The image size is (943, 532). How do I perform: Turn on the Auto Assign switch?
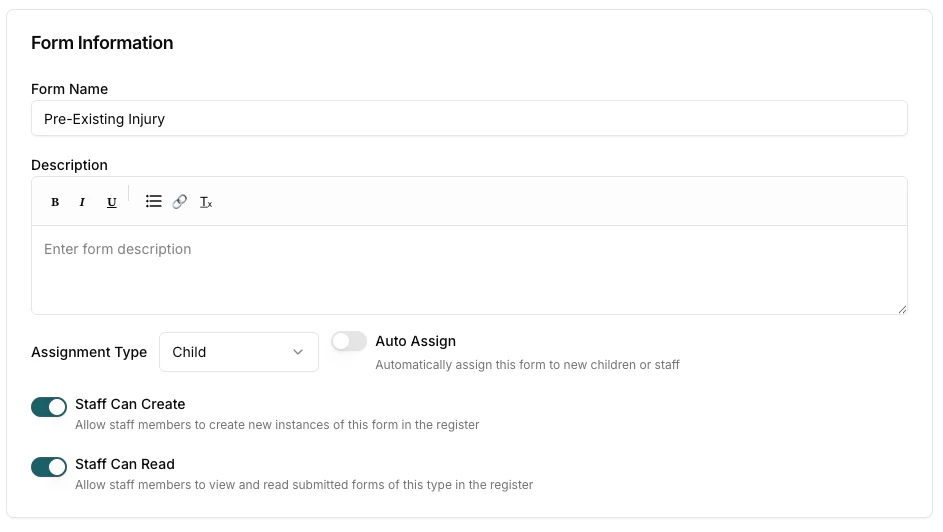(349, 341)
